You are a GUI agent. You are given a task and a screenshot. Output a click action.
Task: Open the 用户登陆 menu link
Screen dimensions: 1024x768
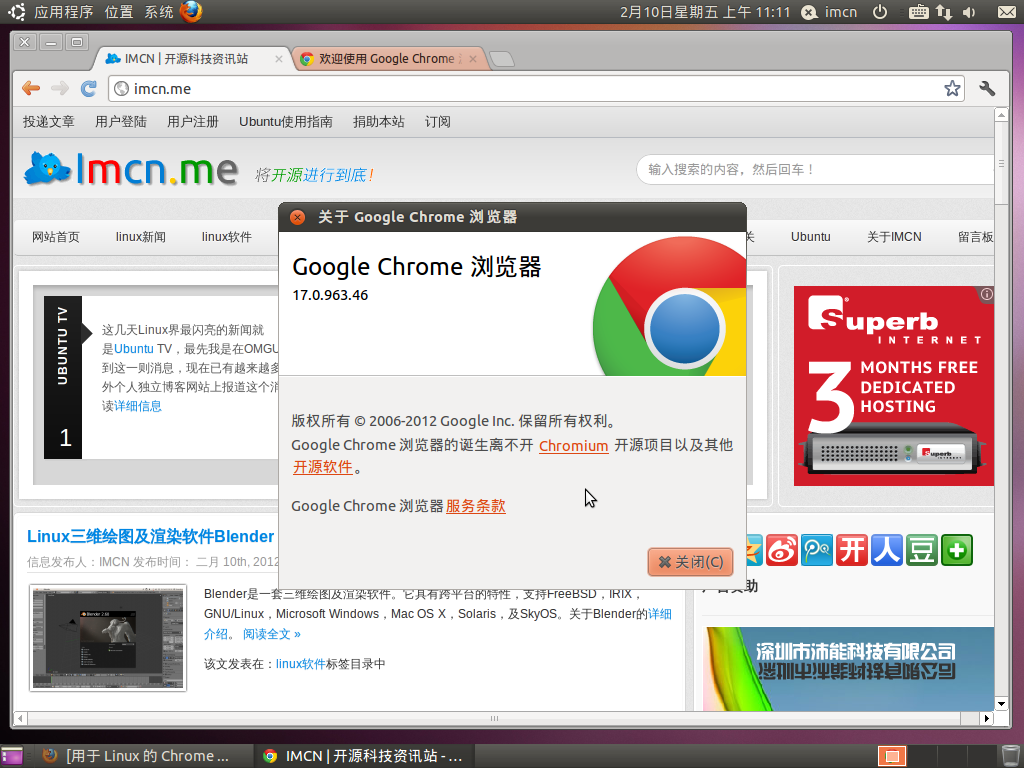tap(121, 122)
